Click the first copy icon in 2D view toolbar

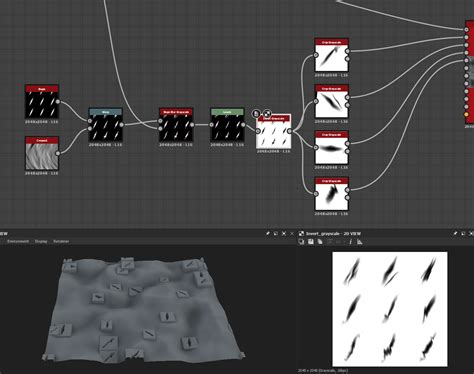(301, 242)
